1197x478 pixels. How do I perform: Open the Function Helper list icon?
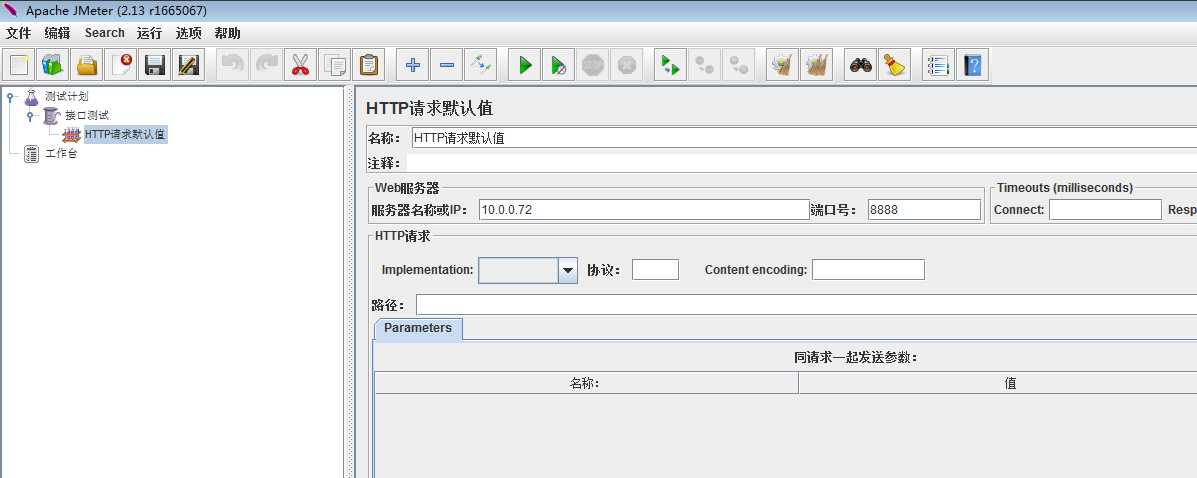pyautogui.click(x=938, y=65)
